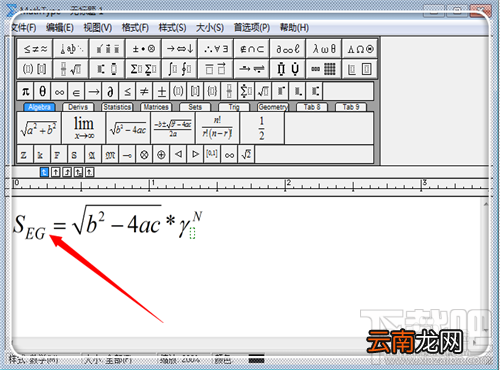This screenshot has width=500, height=370.
Task: Open the logical symbols palette (∴∀∃)
Action: [216, 49]
